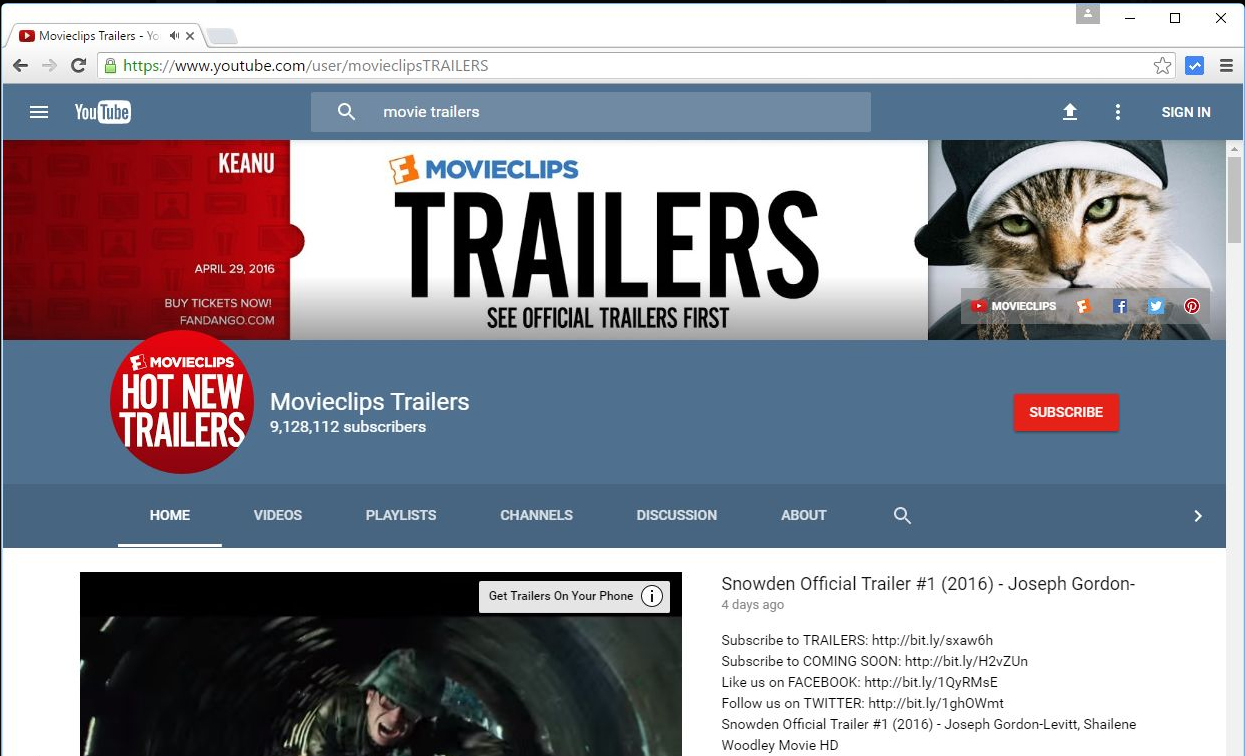The width and height of the screenshot is (1245, 756).
Task: Switch to the DISCUSSION tab
Action: coord(677,515)
